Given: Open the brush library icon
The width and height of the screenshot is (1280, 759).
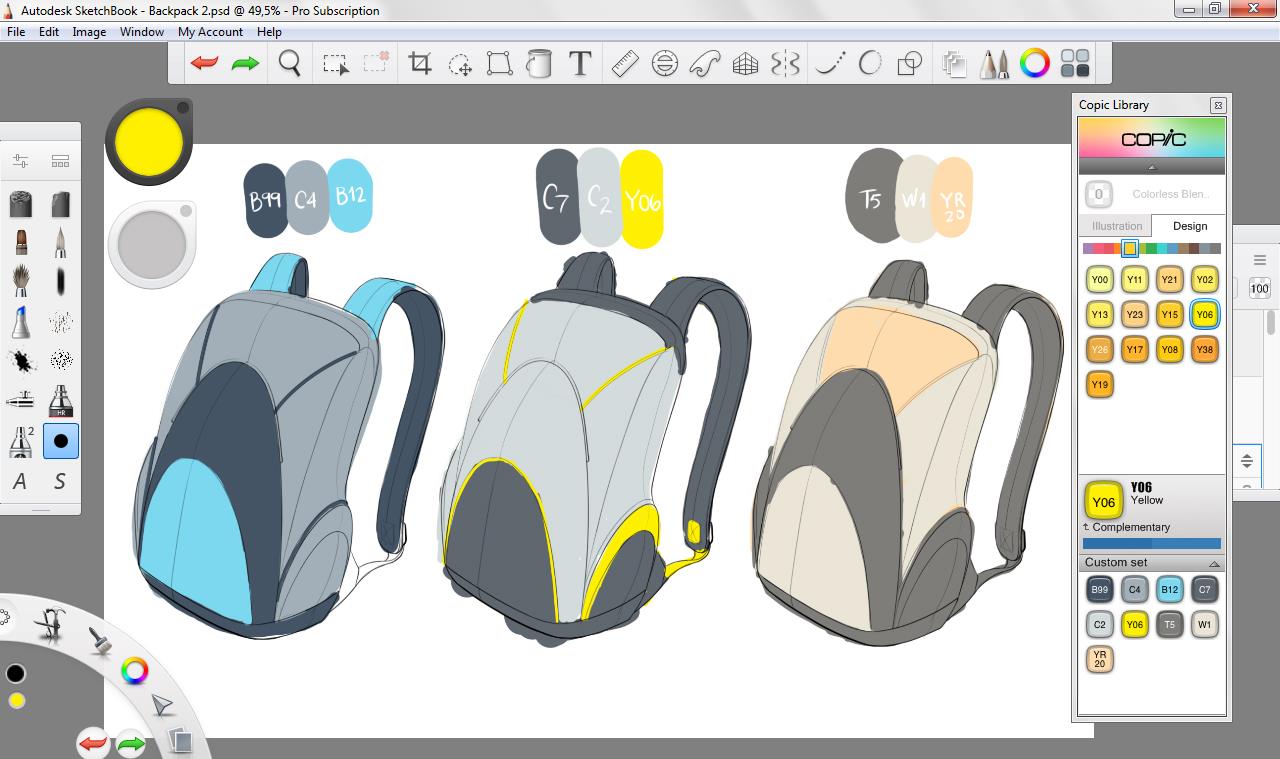Looking at the screenshot, I should click(x=60, y=161).
